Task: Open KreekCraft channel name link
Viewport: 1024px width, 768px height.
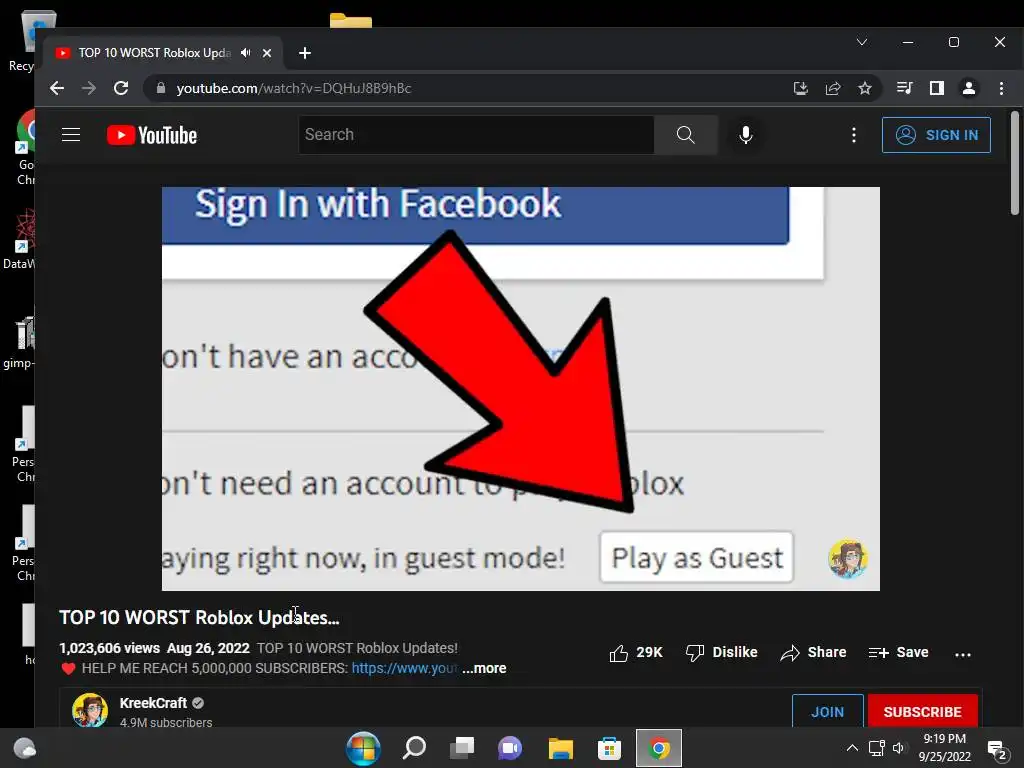Action: pos(153,703)
